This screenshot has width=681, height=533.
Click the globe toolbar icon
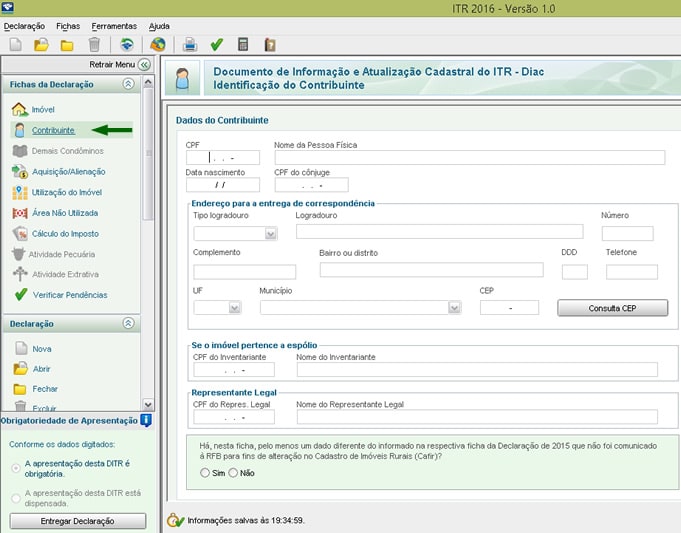click(x=158, y=44)
